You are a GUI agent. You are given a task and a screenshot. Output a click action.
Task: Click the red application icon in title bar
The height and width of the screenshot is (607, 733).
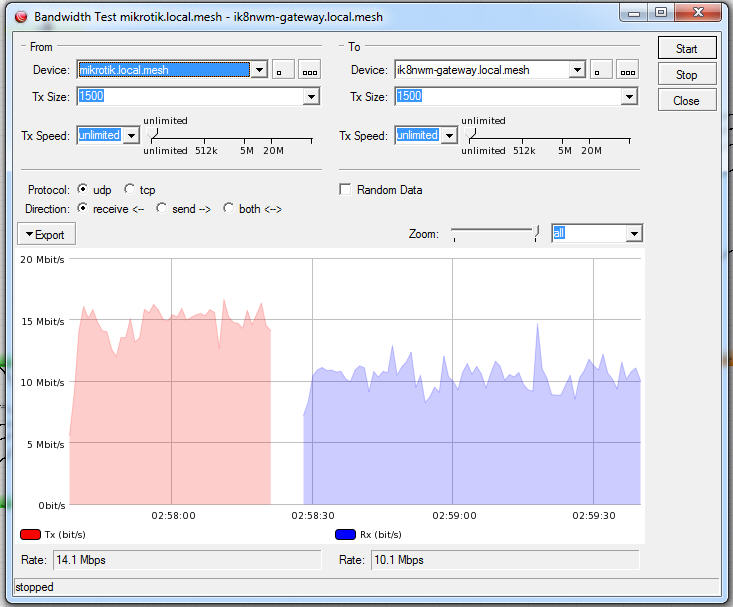coord(21,17)
